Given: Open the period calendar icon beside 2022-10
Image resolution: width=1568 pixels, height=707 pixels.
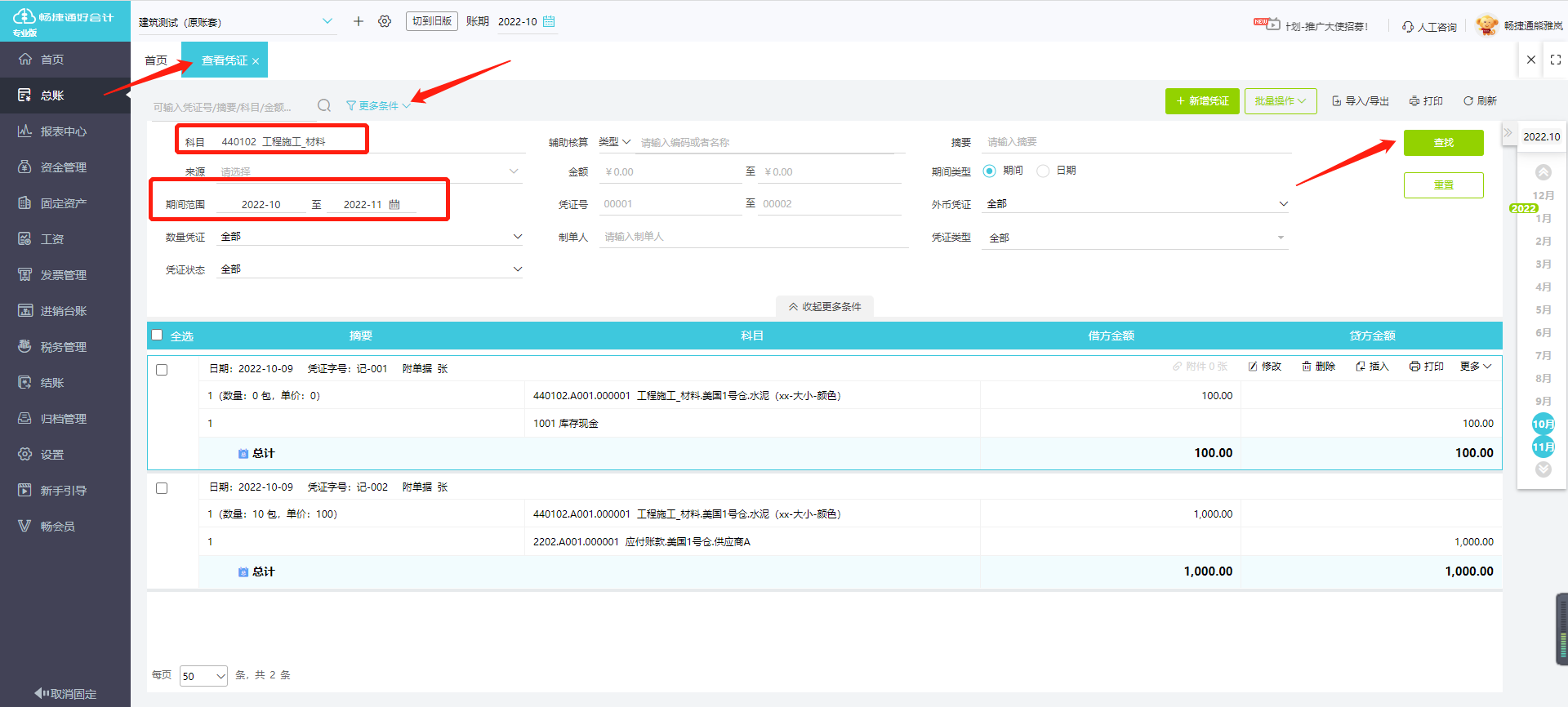Looking at the screenshot, I should 549,21.
